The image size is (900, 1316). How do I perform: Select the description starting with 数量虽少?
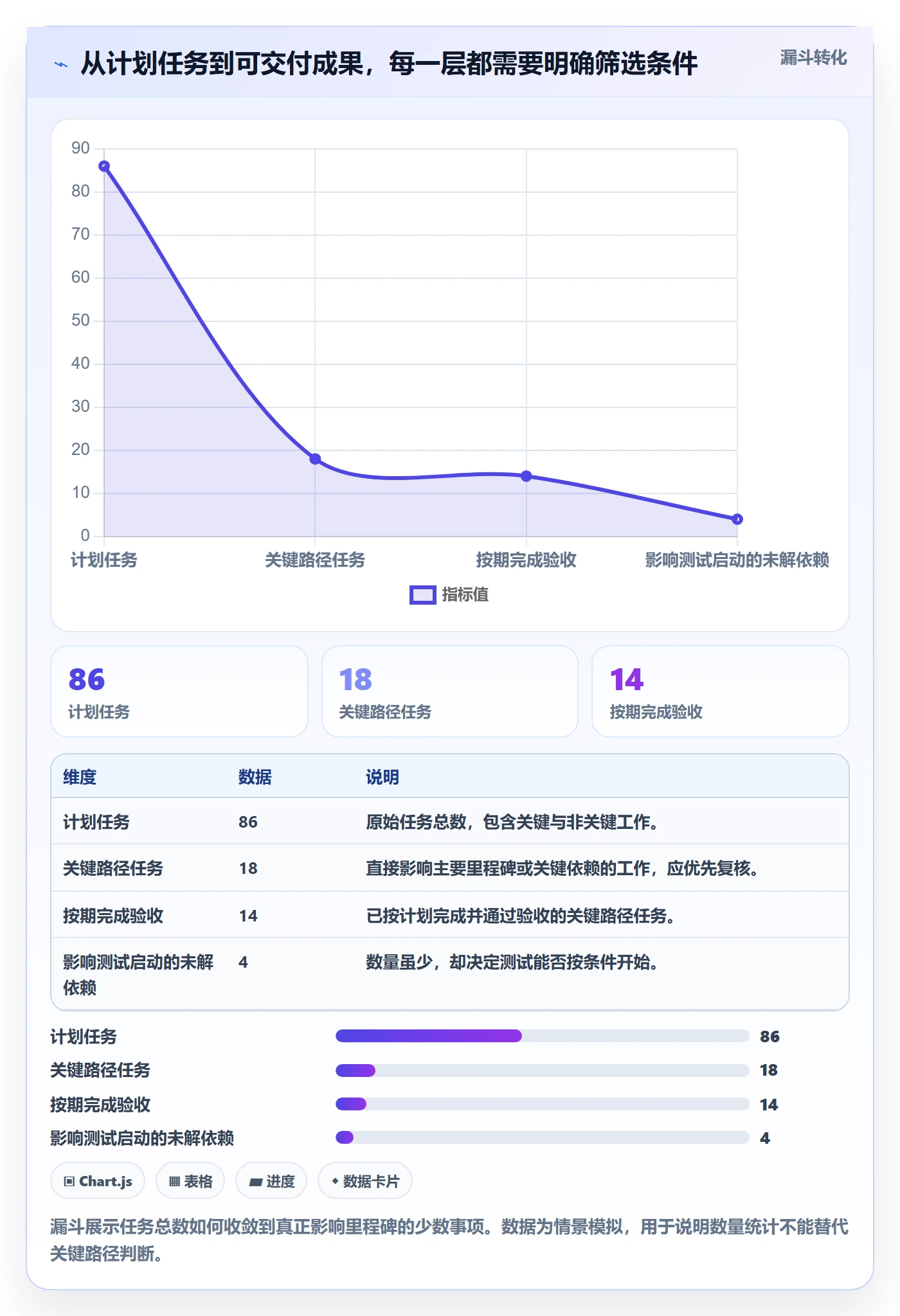[512, 962]
